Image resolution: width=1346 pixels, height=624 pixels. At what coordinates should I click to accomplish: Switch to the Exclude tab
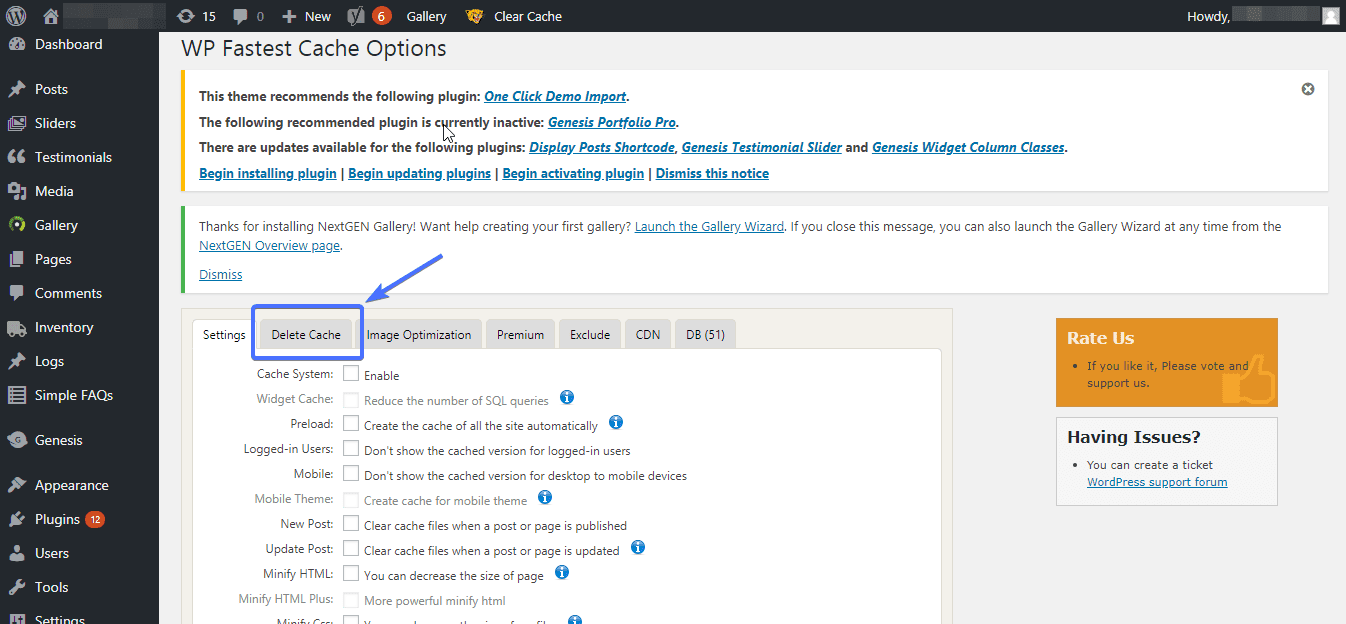[x=590, y=335]
